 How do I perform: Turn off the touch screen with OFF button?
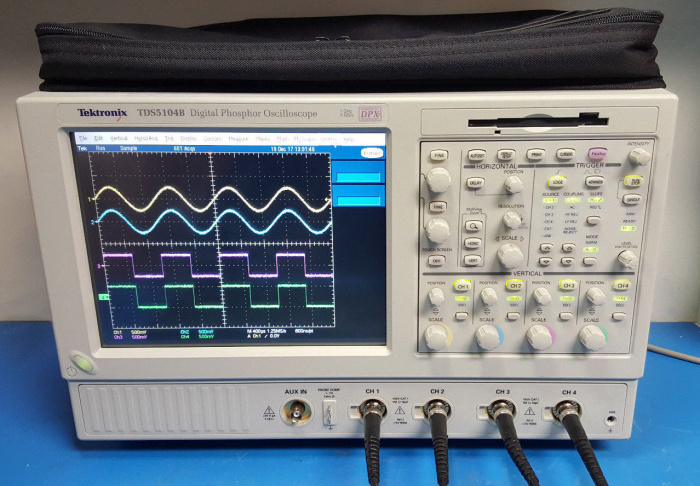(x=437, y=261)
